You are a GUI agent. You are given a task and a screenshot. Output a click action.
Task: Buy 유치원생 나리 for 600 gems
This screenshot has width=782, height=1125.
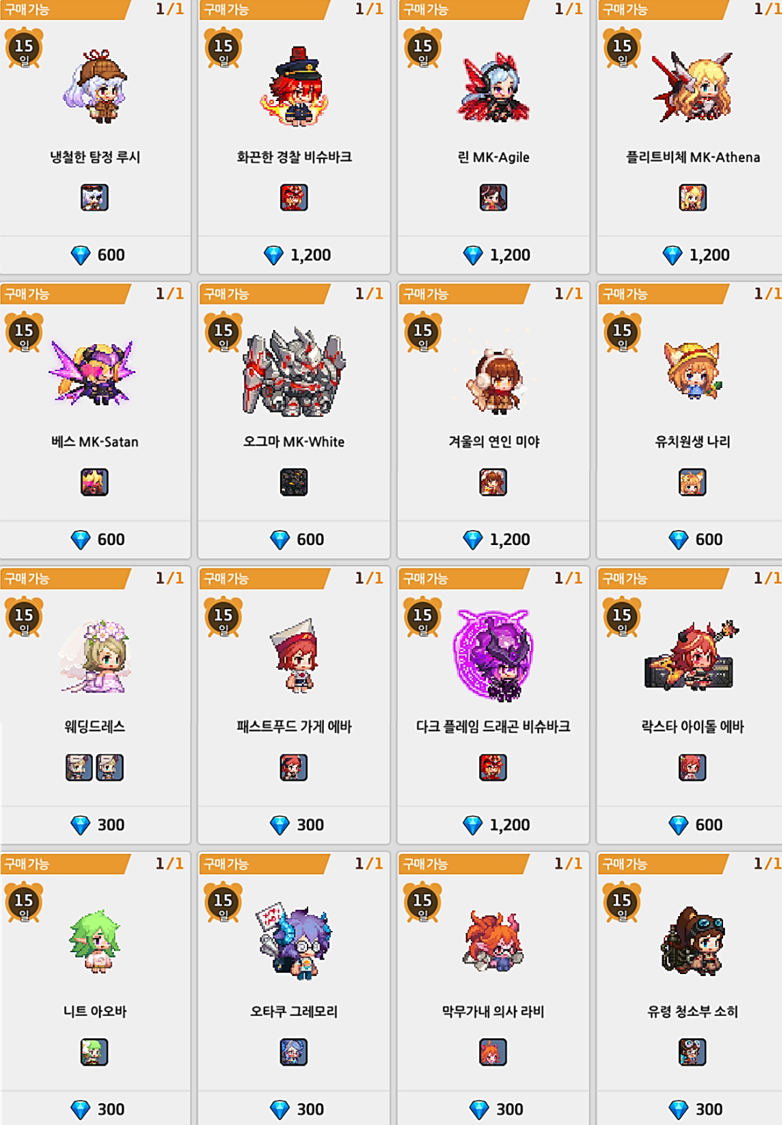pyautogui.click(x=695, y=540)
